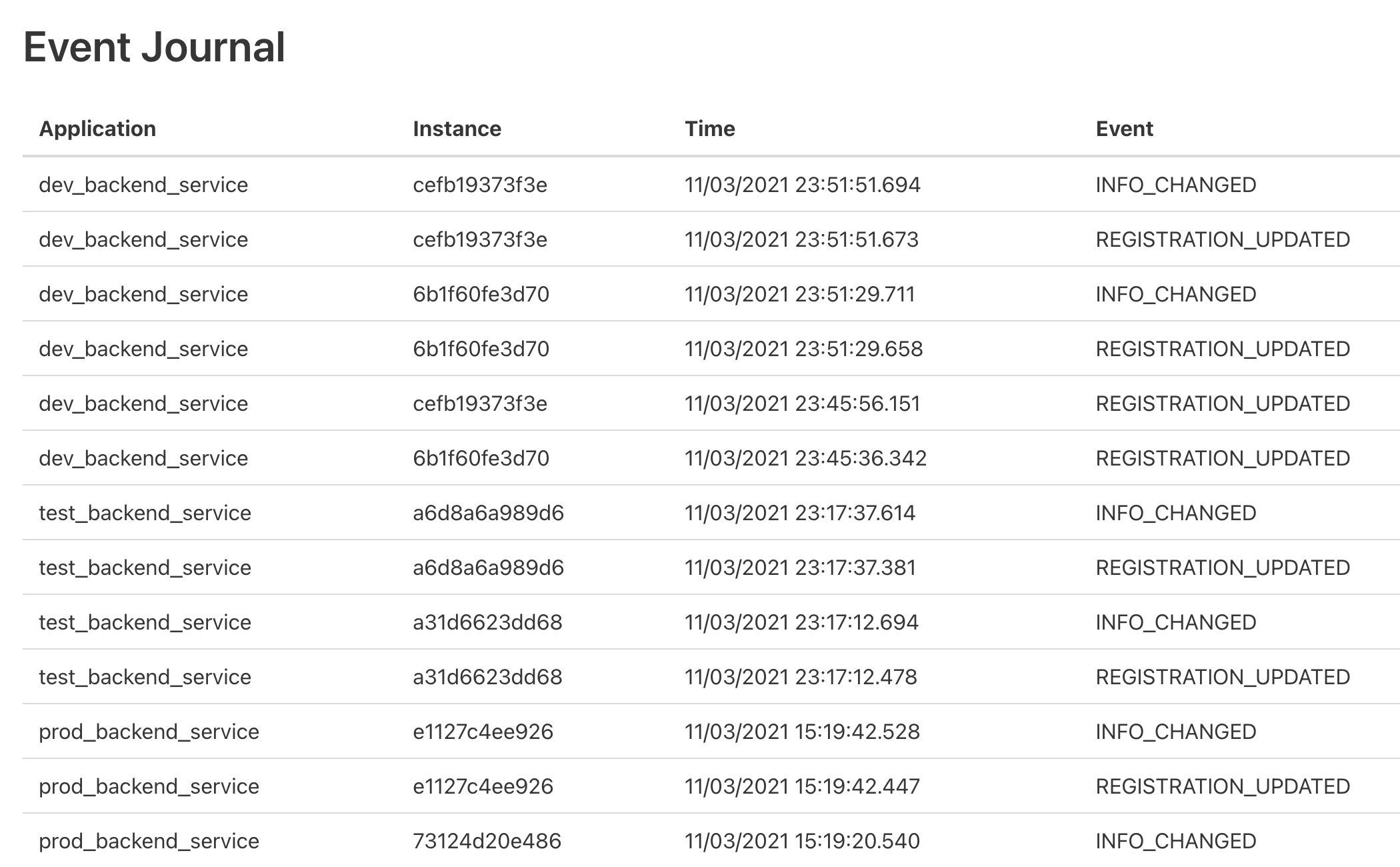
Task: Click REGISTRATION_UPDATED event at 23:45:56.151
Action: 1222,403
